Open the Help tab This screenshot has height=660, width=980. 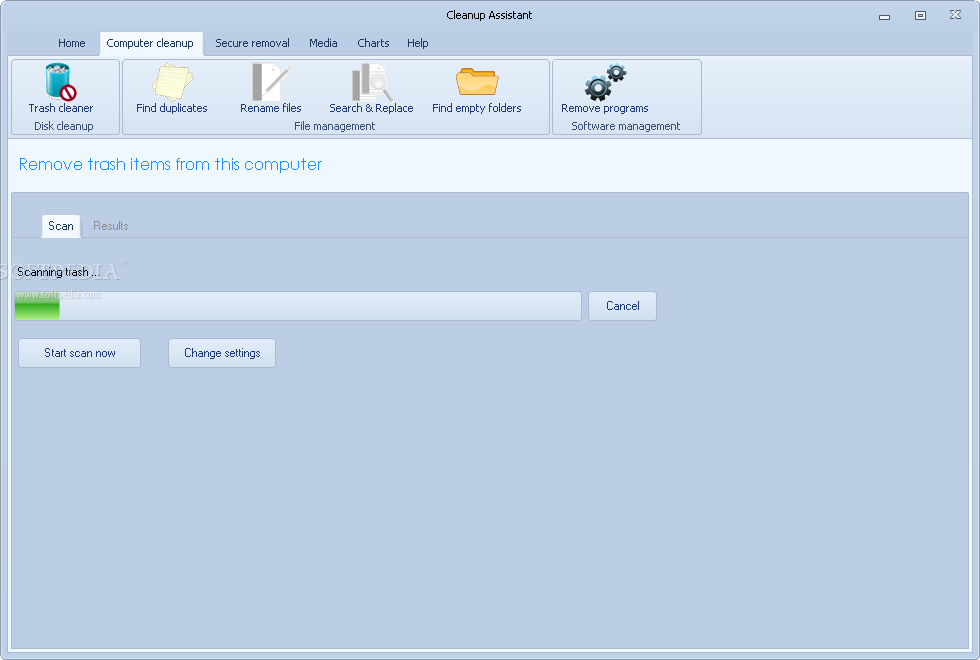pos(418,43)
